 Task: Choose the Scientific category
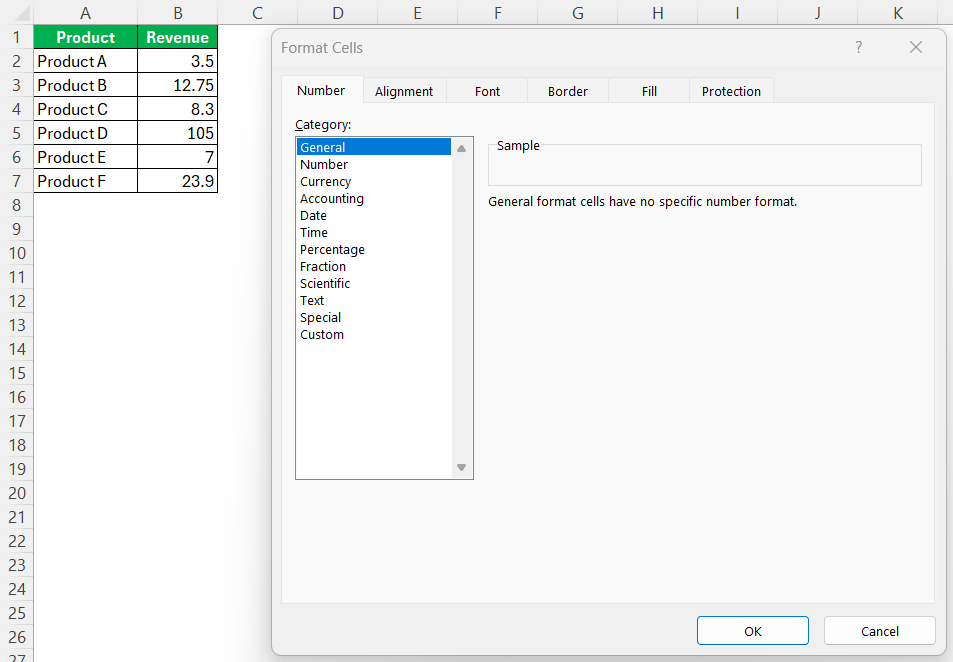(374, 283)
